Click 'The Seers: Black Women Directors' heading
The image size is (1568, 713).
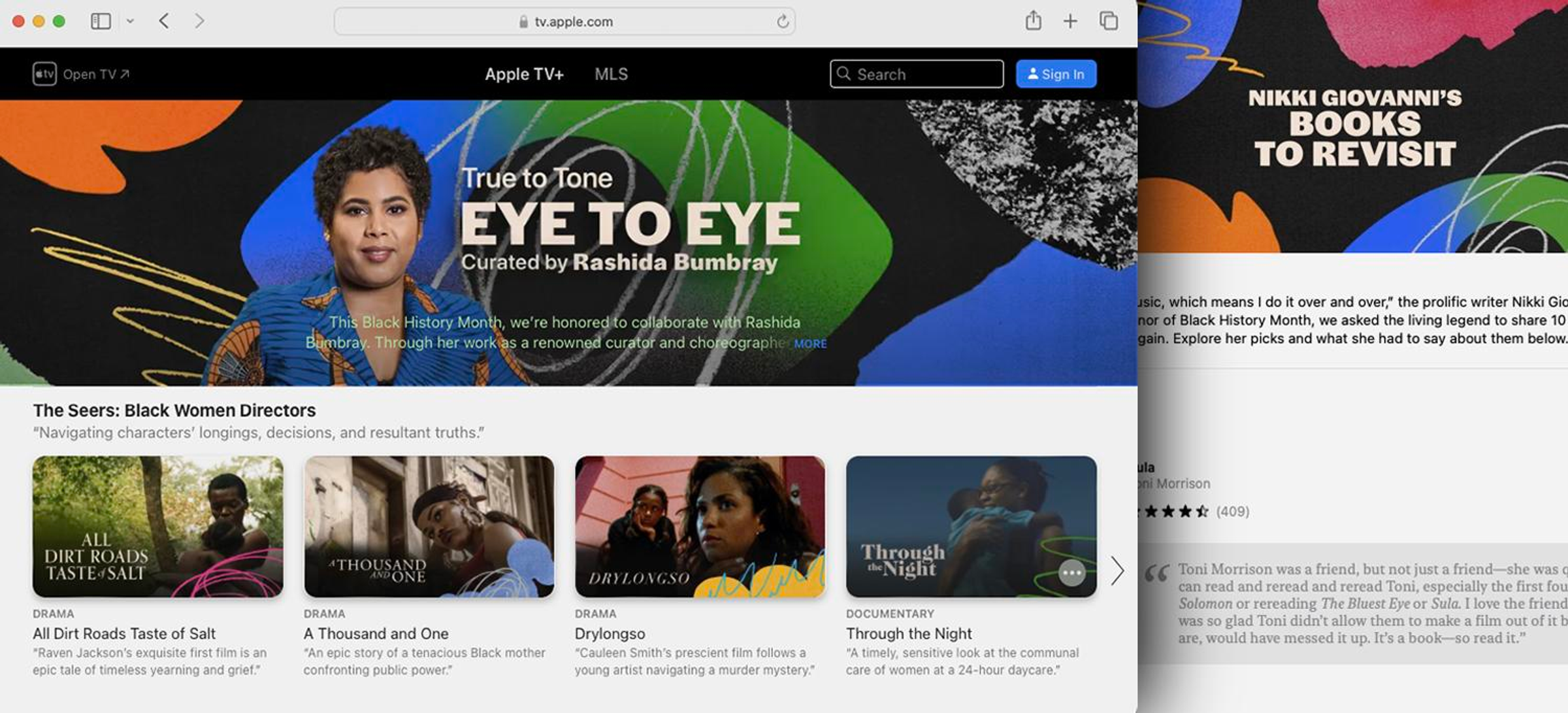pyautogui.click(x=174, y=410)
